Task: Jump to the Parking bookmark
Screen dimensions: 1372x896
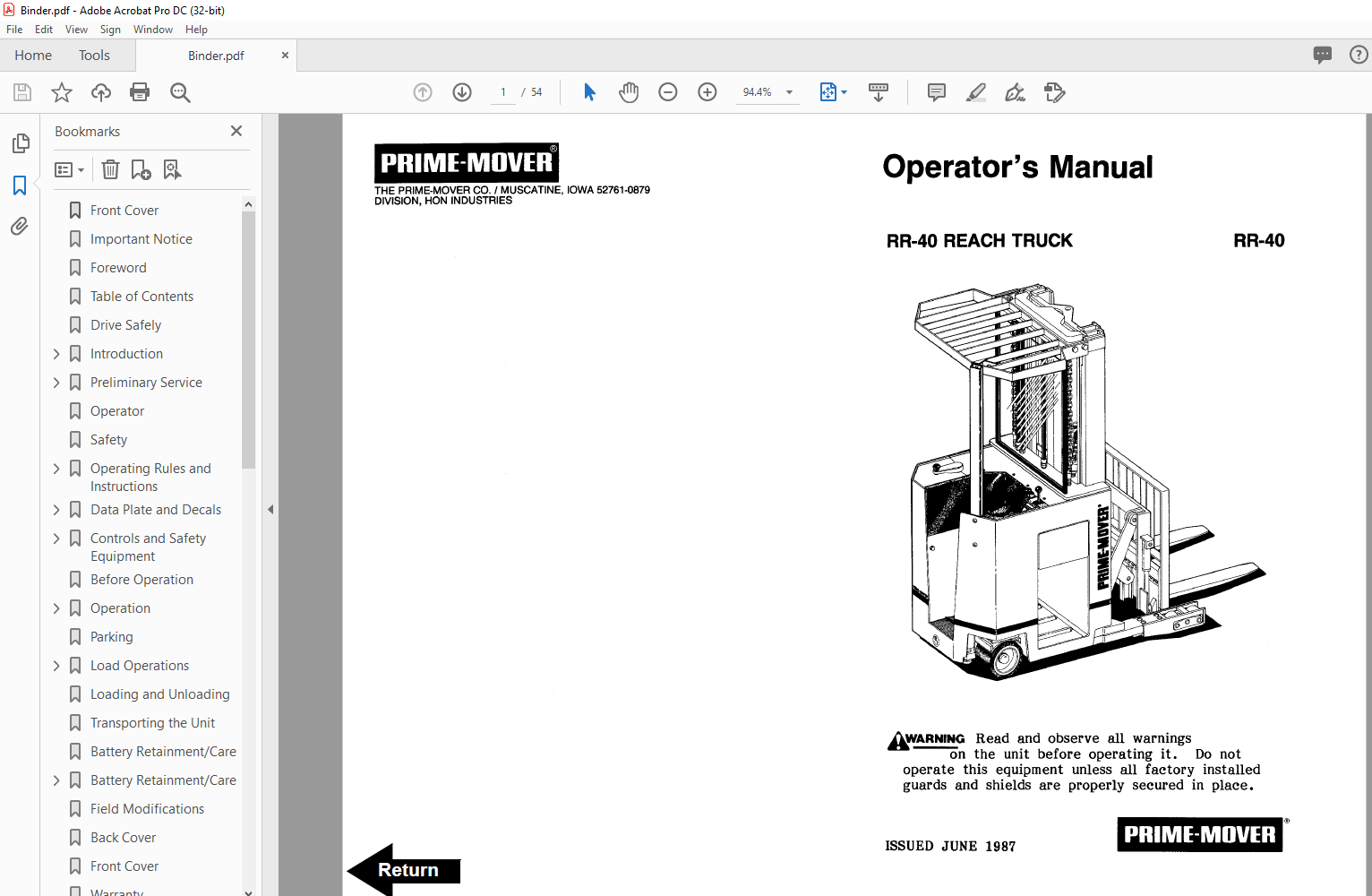Action: click(x=111, y=637)
